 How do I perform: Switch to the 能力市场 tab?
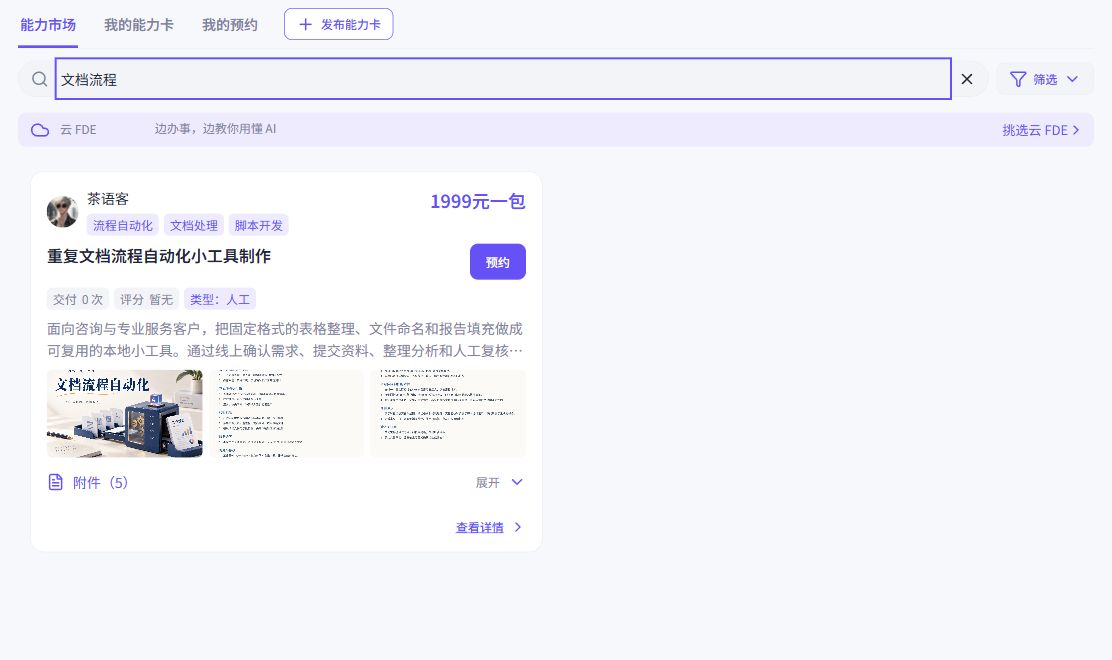(48, 25)
